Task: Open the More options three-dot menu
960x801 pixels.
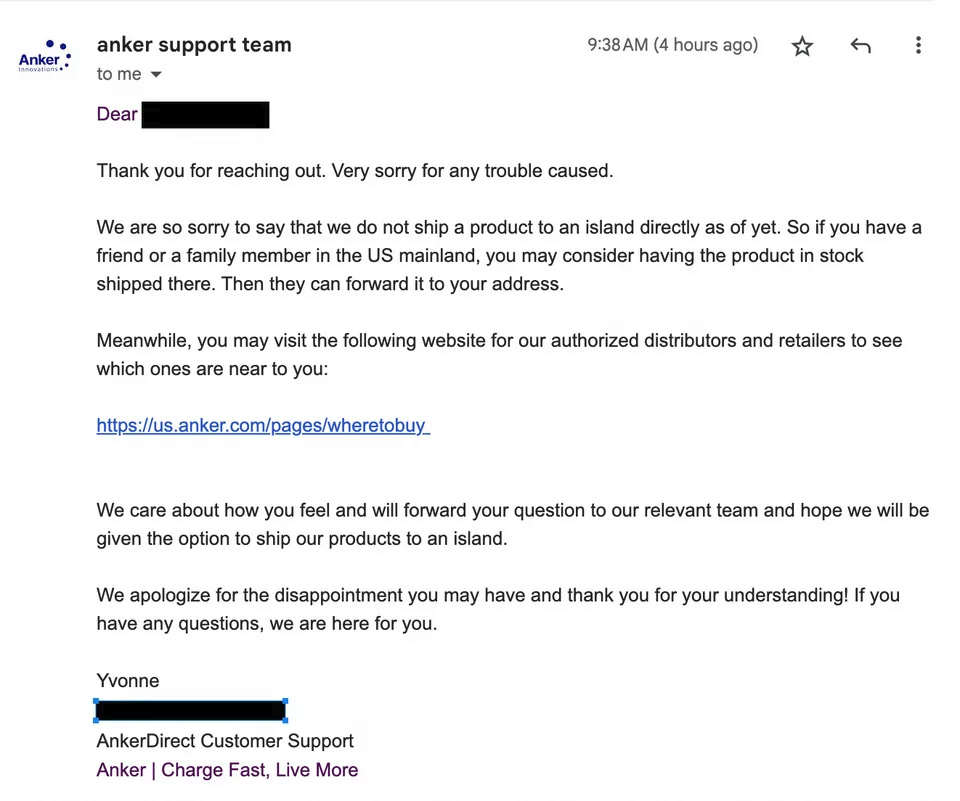Action: [x=918, y=46]
